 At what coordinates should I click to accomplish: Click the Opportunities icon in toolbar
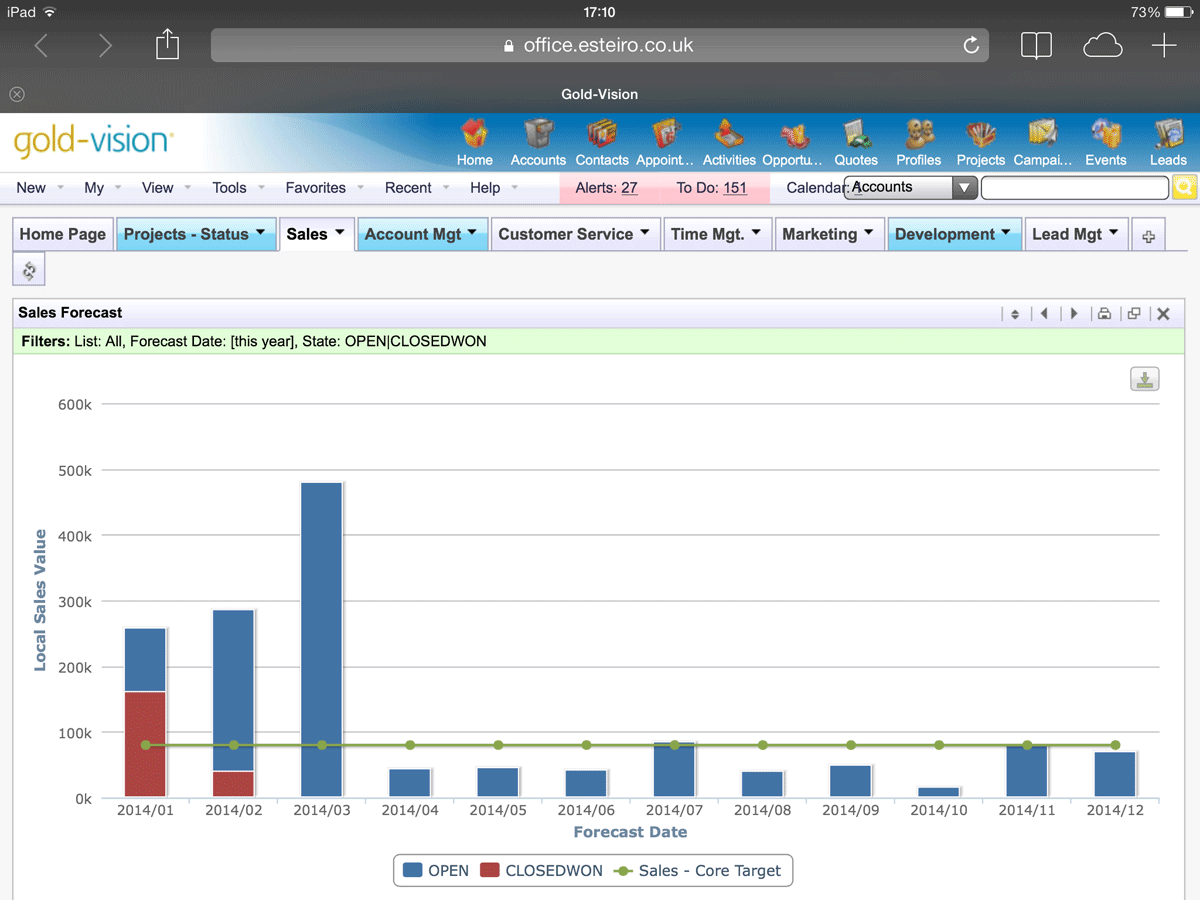pos(793,142)
